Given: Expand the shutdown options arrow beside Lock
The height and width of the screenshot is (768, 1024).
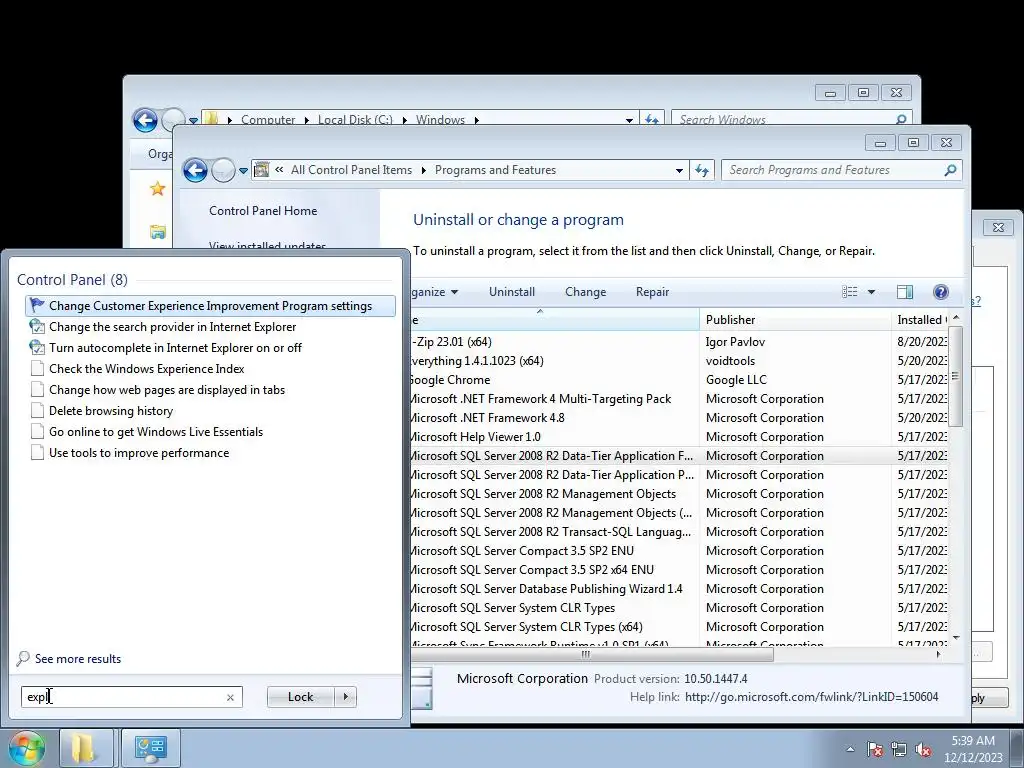Looking at the screenshot, I should coord(345,697).
